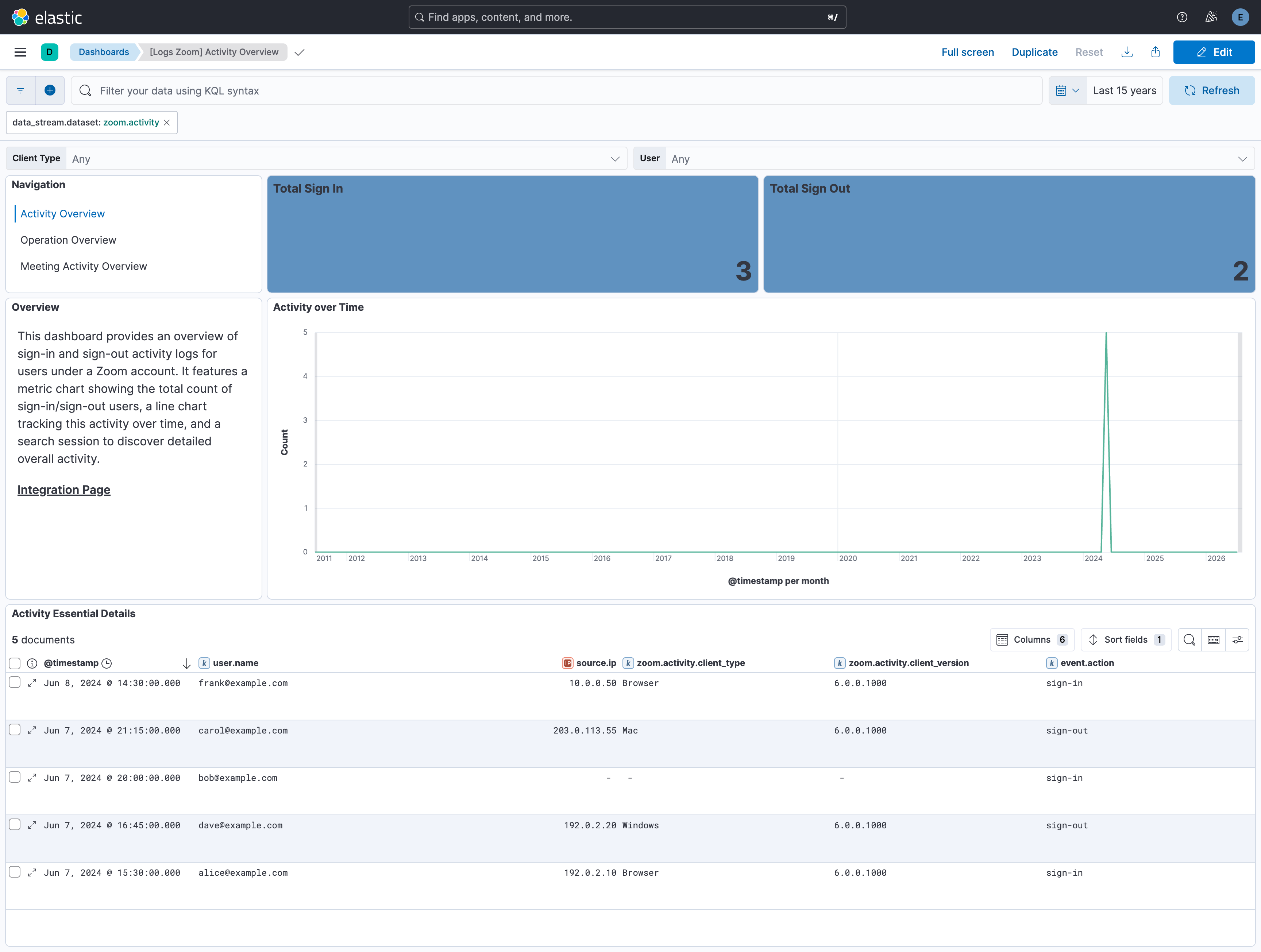The image size is (1261, 952).
Task: Open the filter options menu icon
Action: (x=20, y=90)
